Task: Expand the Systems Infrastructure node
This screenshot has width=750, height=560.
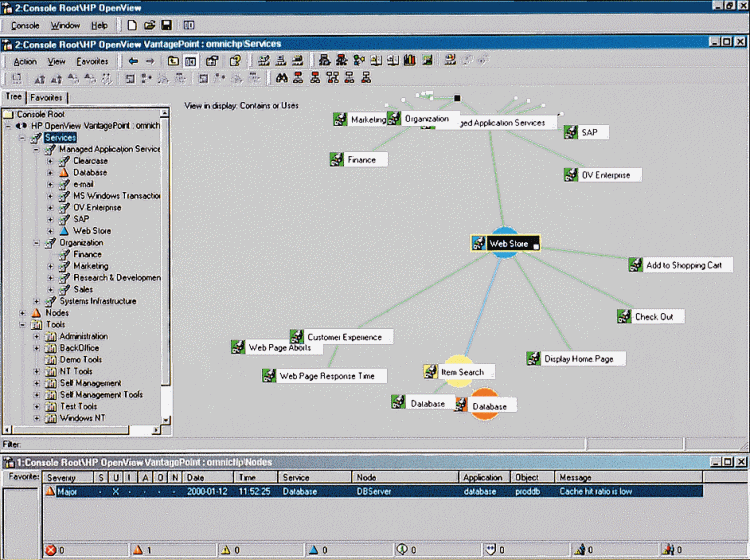Action: point(36,301)
